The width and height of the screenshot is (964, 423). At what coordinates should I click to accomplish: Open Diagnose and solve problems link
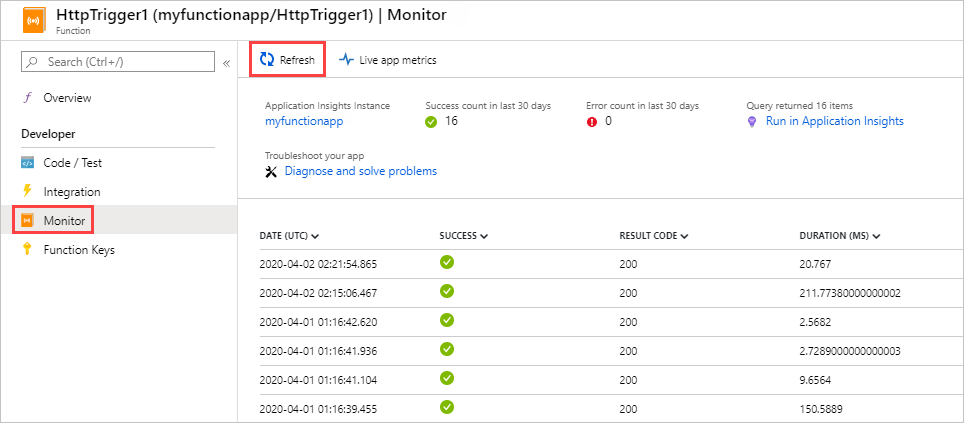[x=360, y=171]
